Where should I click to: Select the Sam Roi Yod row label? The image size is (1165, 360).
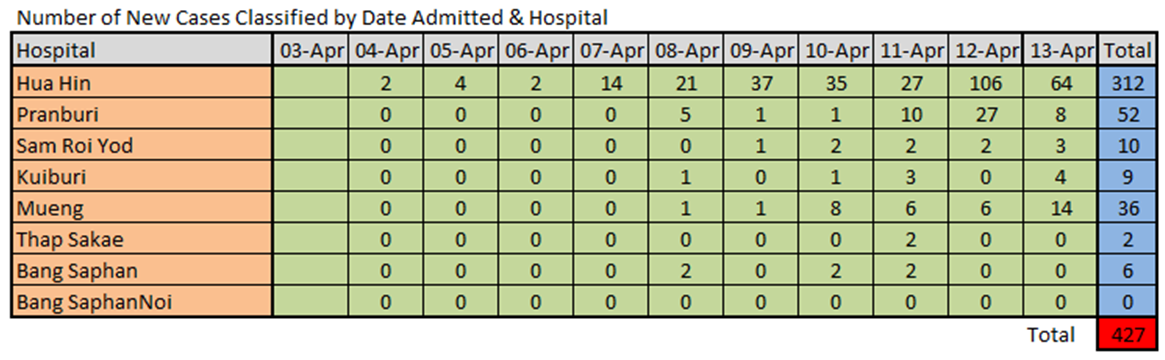point(141,146)
